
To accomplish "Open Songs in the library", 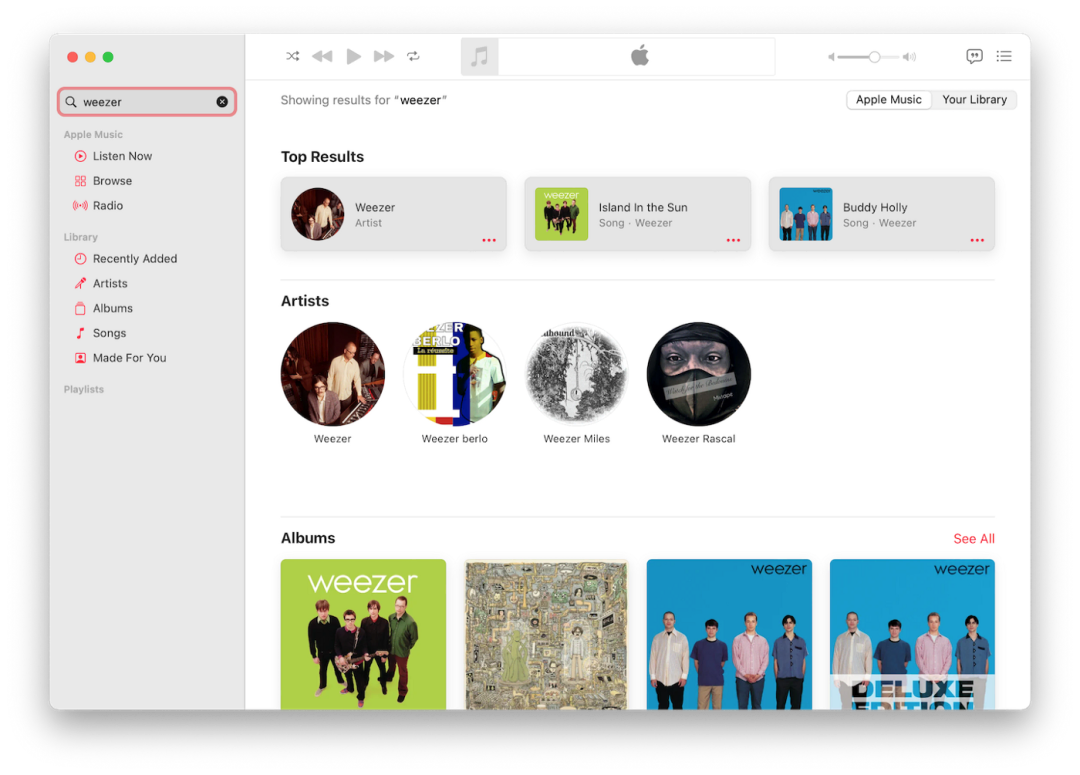I will pos(109,333).
